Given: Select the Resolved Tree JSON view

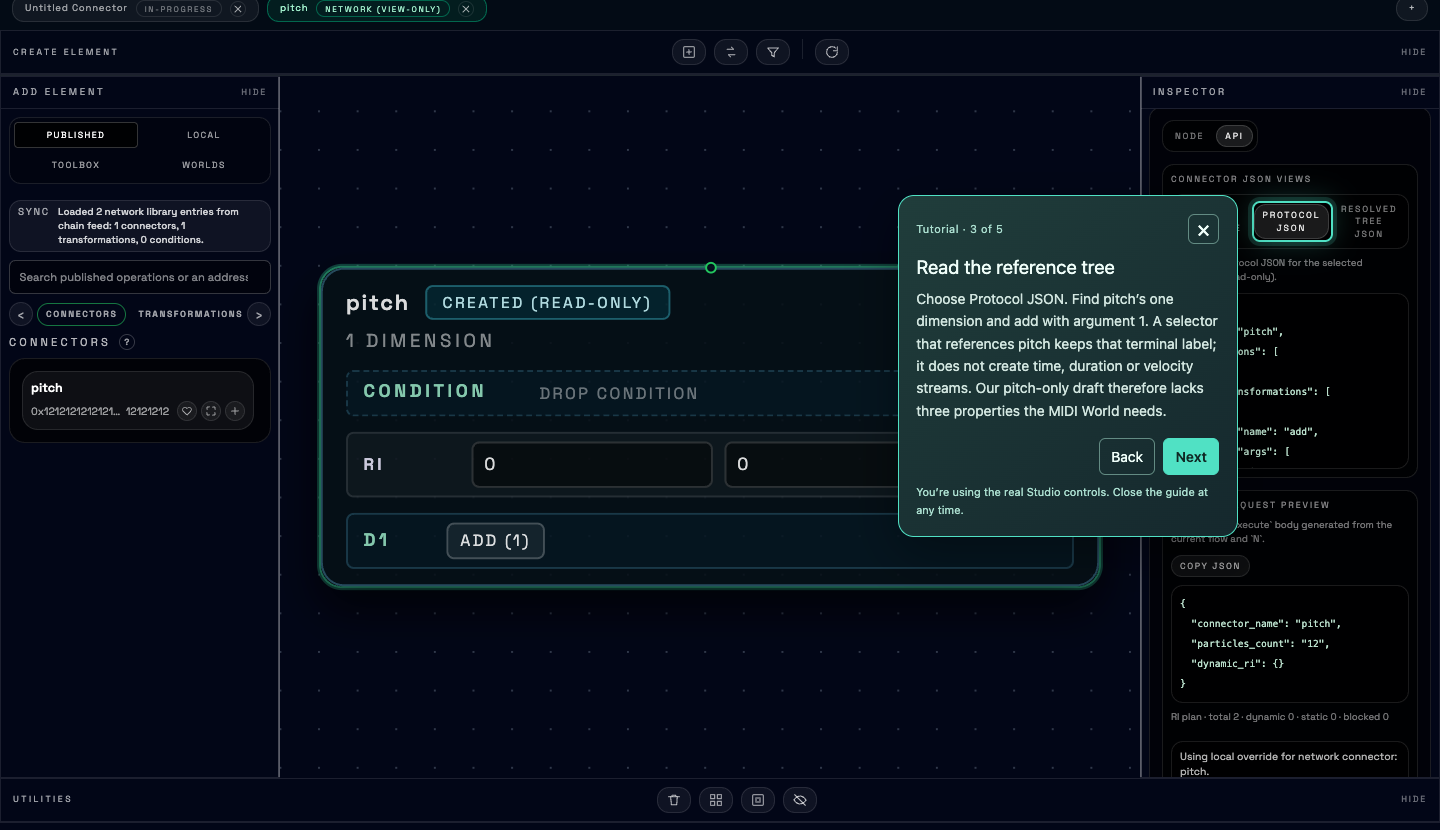Looking at the screenshot, I should coord(1368,221).
